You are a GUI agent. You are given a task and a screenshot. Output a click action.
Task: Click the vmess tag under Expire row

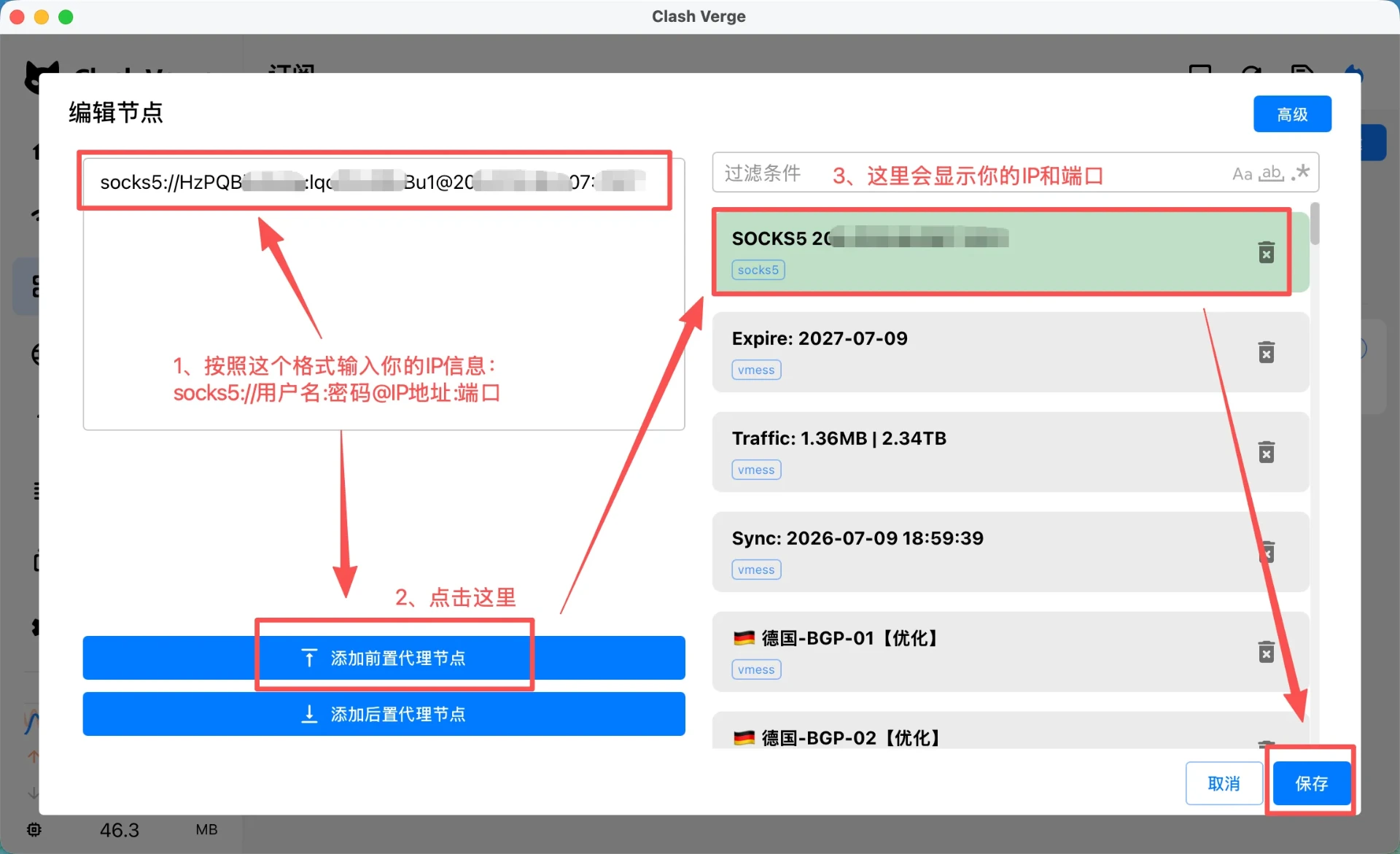[x=756, y=370]
